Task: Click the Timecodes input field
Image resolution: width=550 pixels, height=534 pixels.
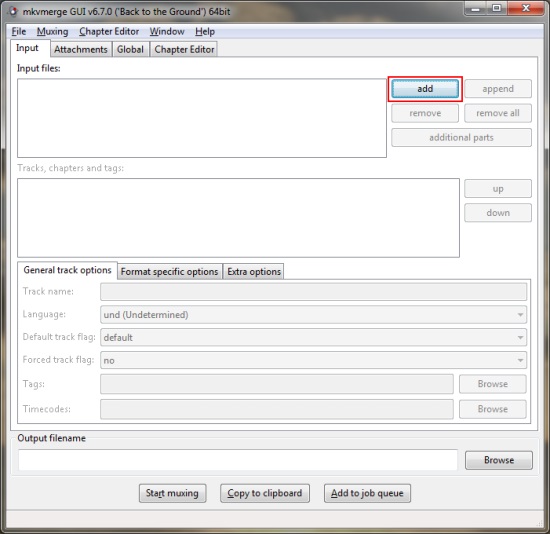Action: (277, 409)
